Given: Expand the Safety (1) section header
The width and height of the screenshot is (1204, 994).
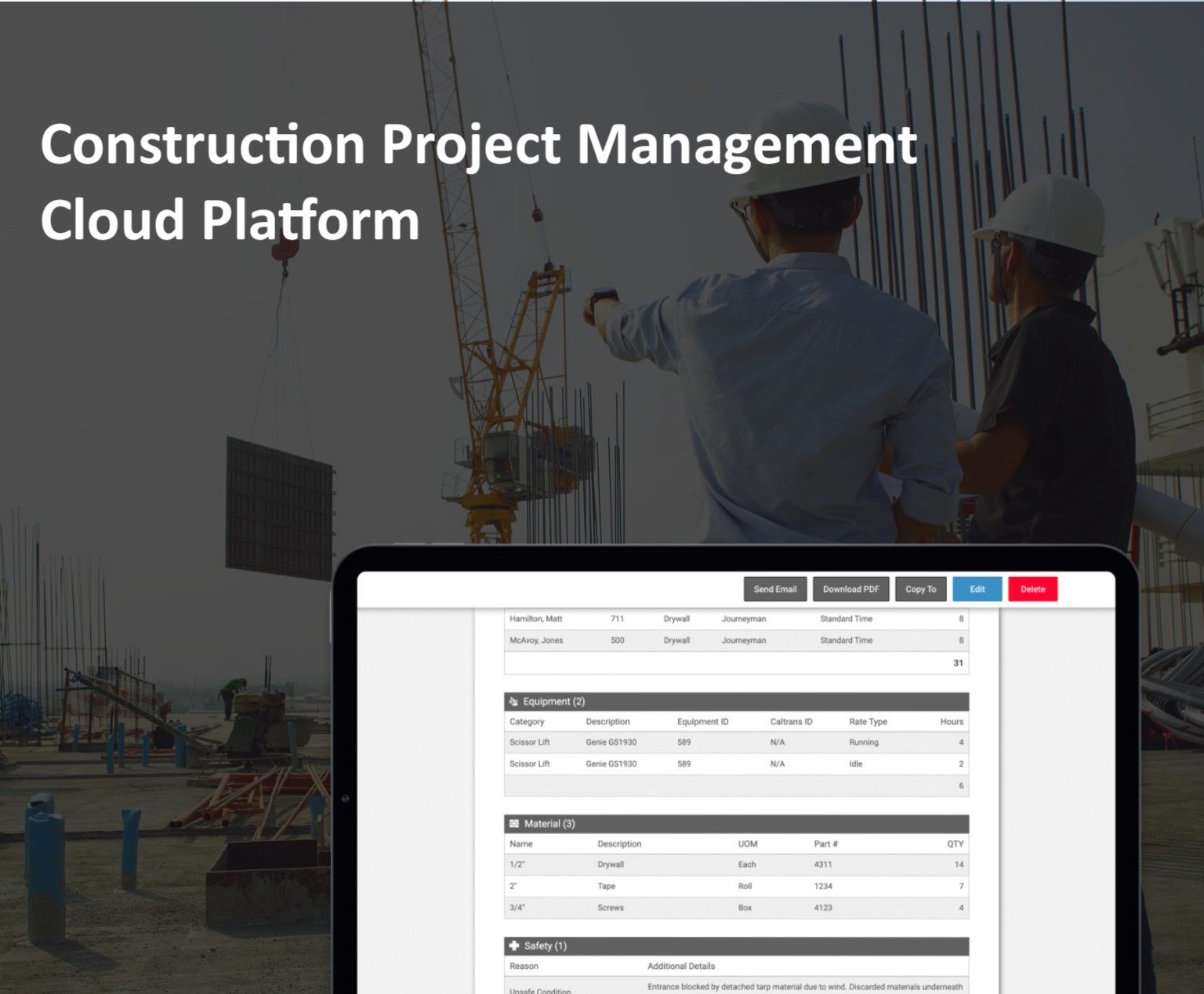Looking at the screenshot, I should click(735, 946).
